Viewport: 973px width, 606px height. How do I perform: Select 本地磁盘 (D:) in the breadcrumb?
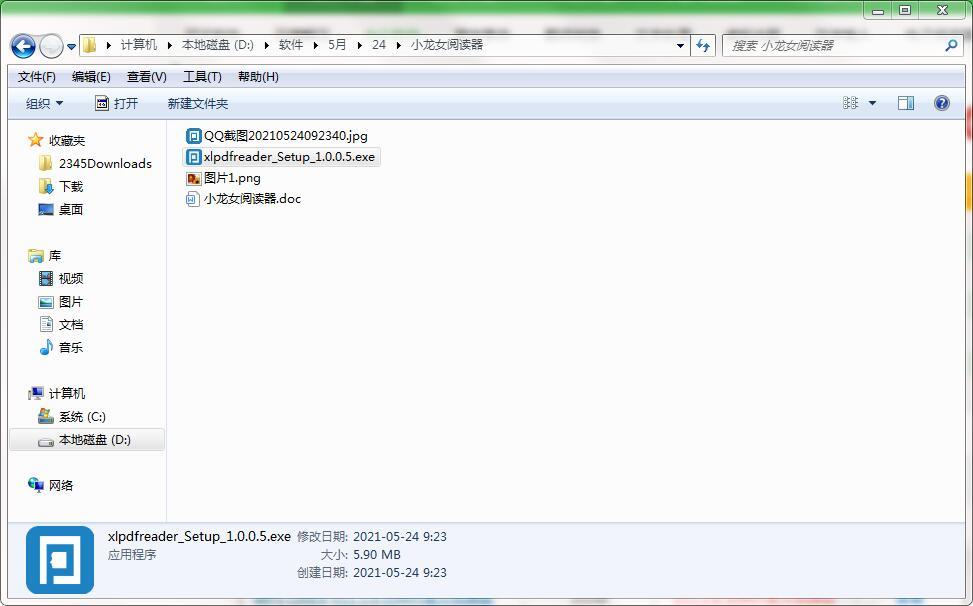[x=218, y=45]
